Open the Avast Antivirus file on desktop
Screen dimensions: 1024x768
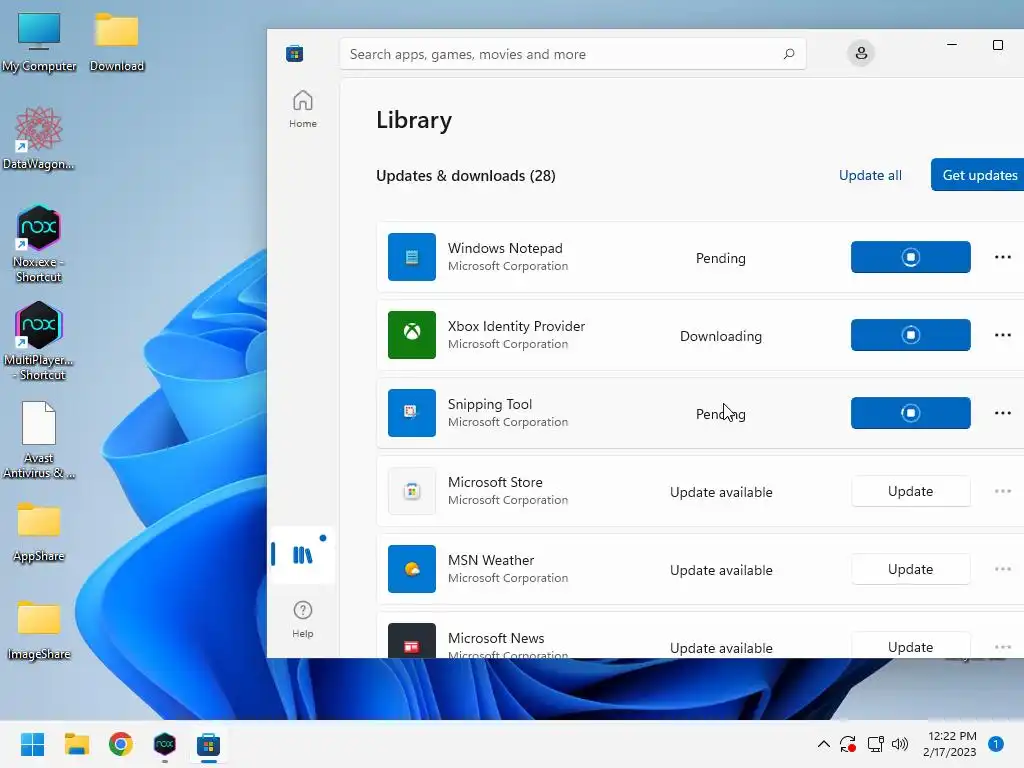(39, 440)
